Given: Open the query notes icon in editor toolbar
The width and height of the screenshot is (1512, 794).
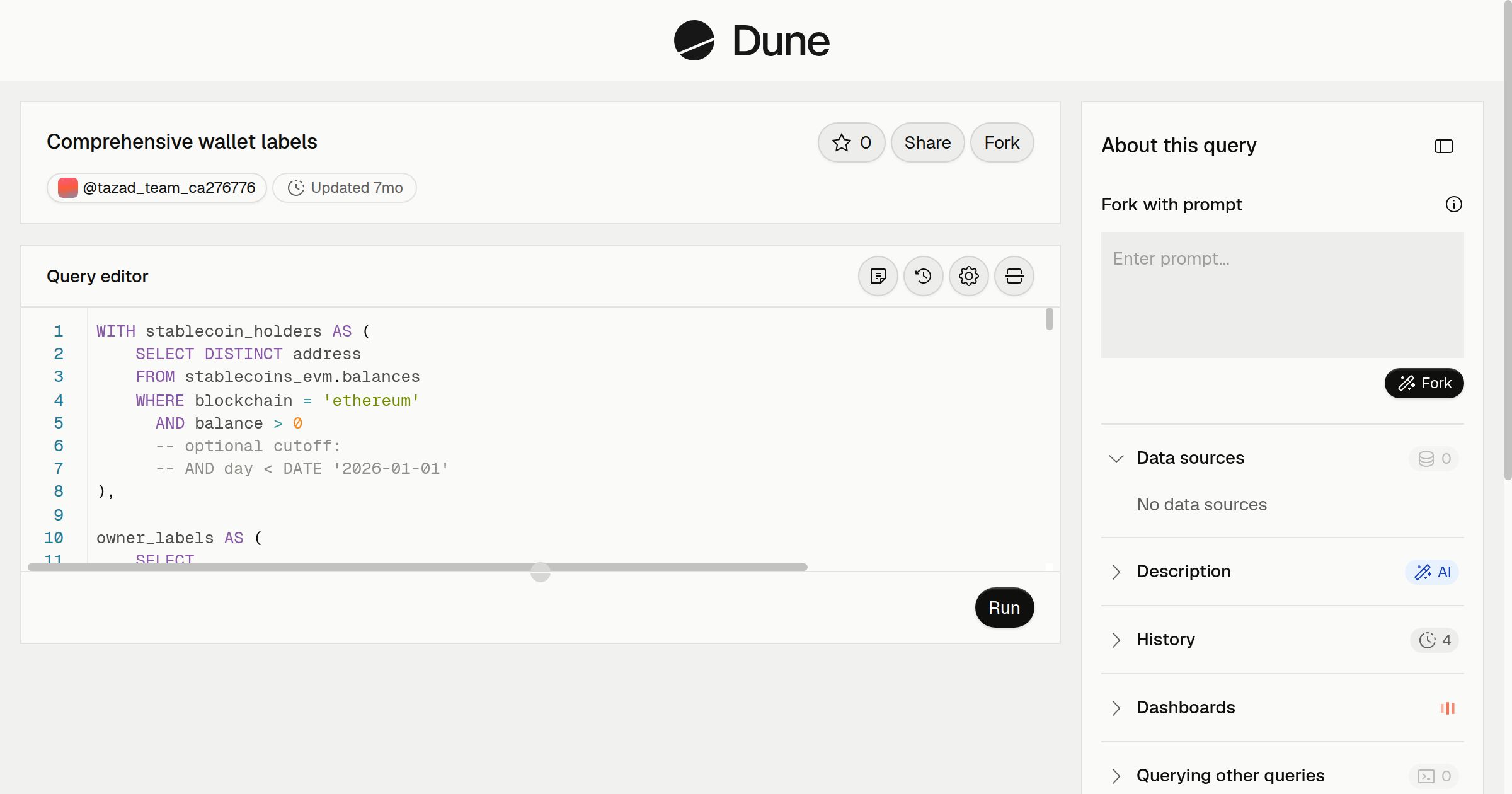Looking at the screenshot, I should 878,276.
